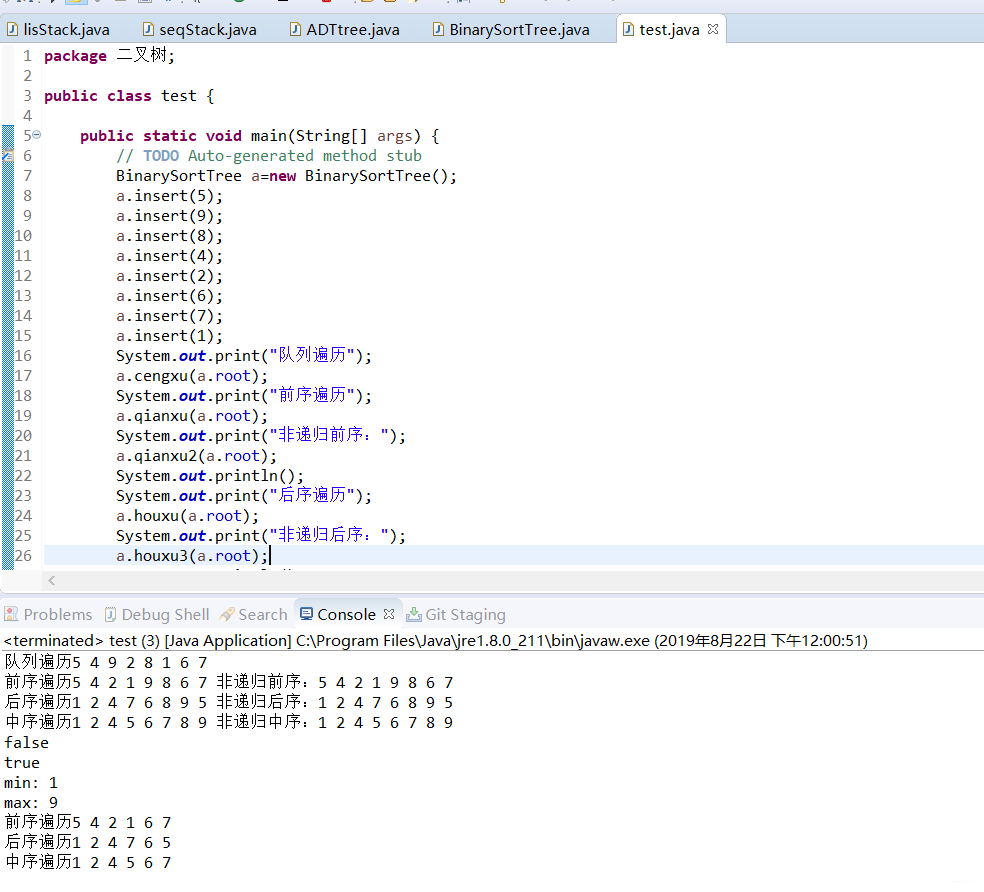Click line number 16 in the gutter
Viewport: 984px width, 892px height.
tap(23, 356)
